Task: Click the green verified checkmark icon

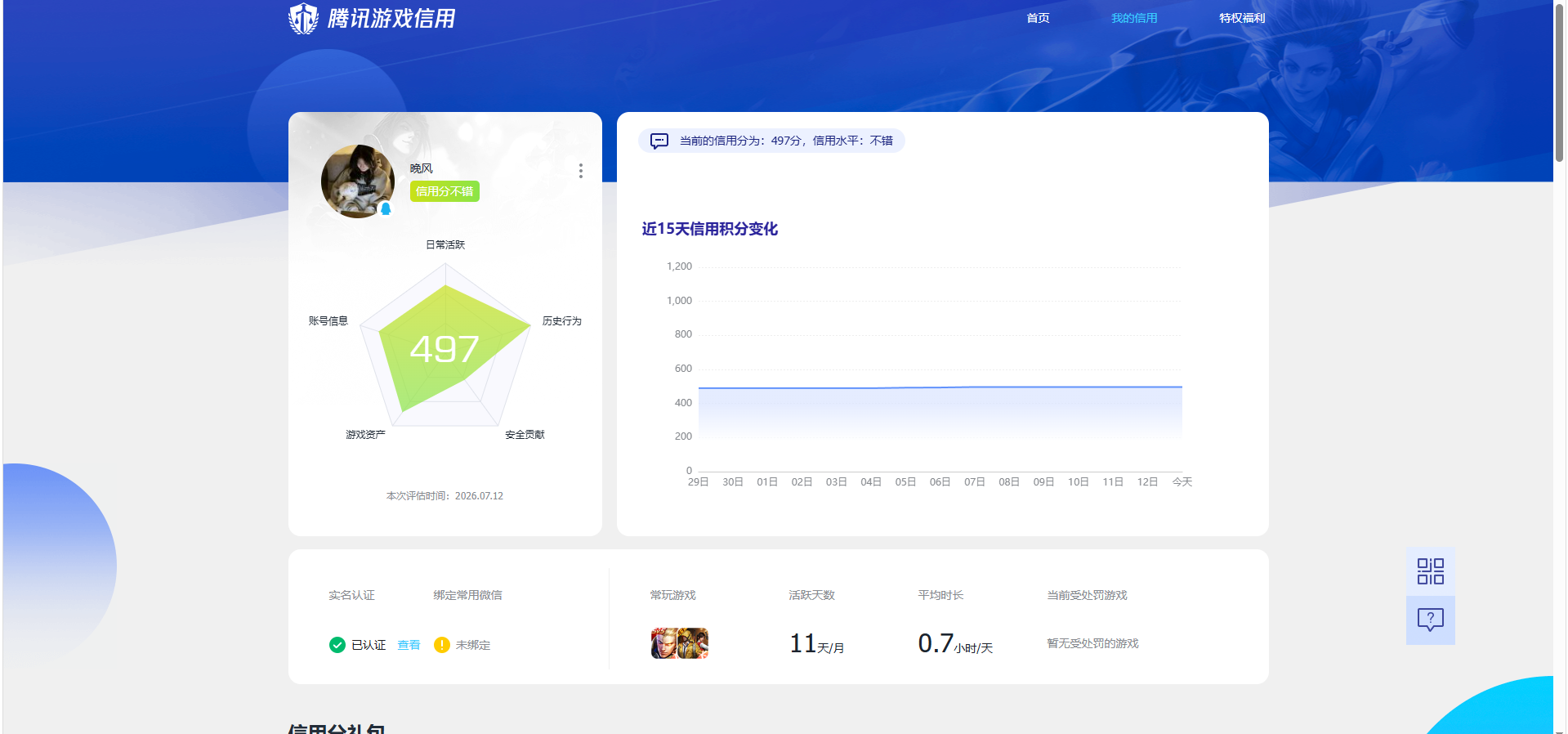Action: point(337,645)
